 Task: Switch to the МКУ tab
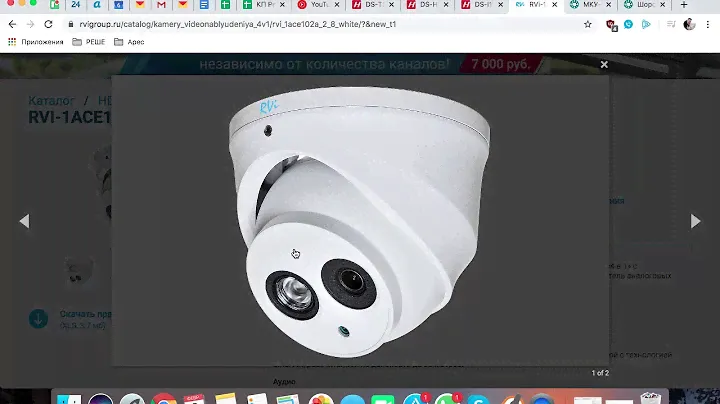590,6
